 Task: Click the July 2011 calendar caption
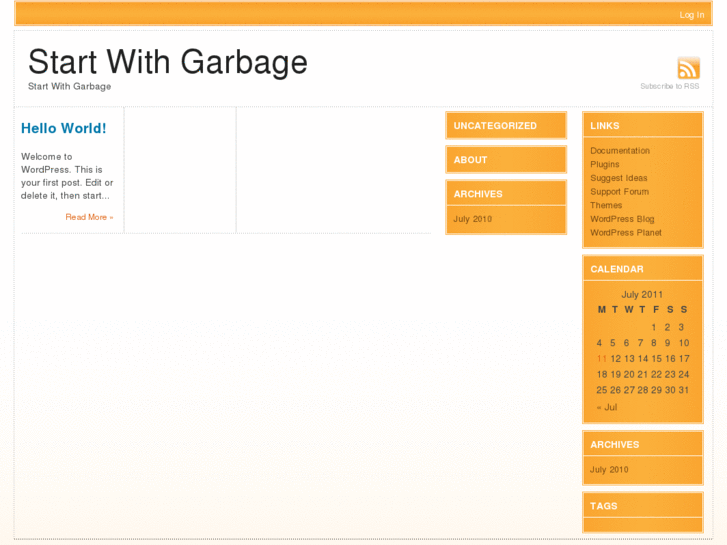tap(642, 295)
